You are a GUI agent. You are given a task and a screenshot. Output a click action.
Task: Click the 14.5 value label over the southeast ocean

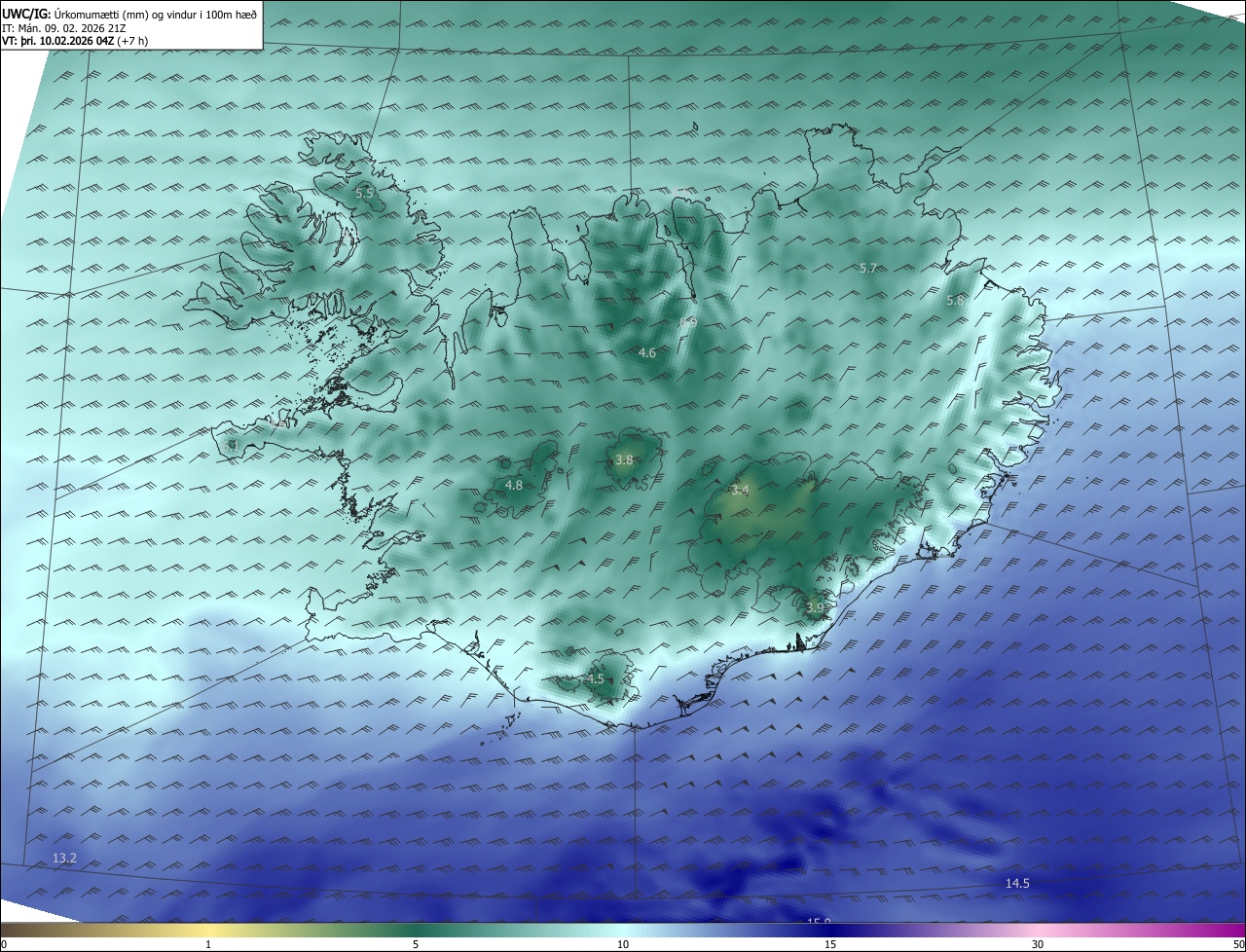click(1017, 884)
